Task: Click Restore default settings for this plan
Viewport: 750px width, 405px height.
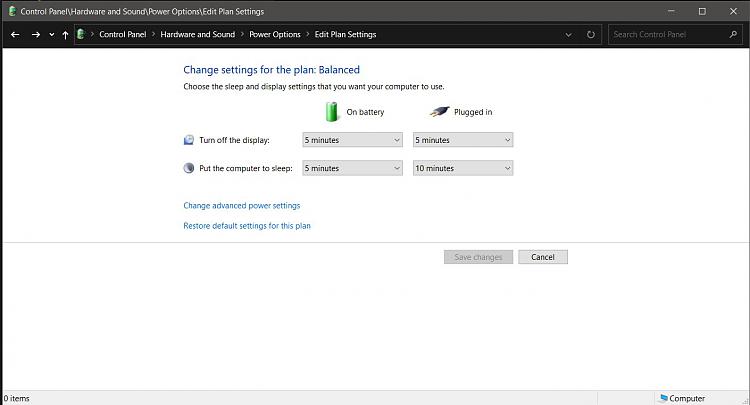Action: 247,226
